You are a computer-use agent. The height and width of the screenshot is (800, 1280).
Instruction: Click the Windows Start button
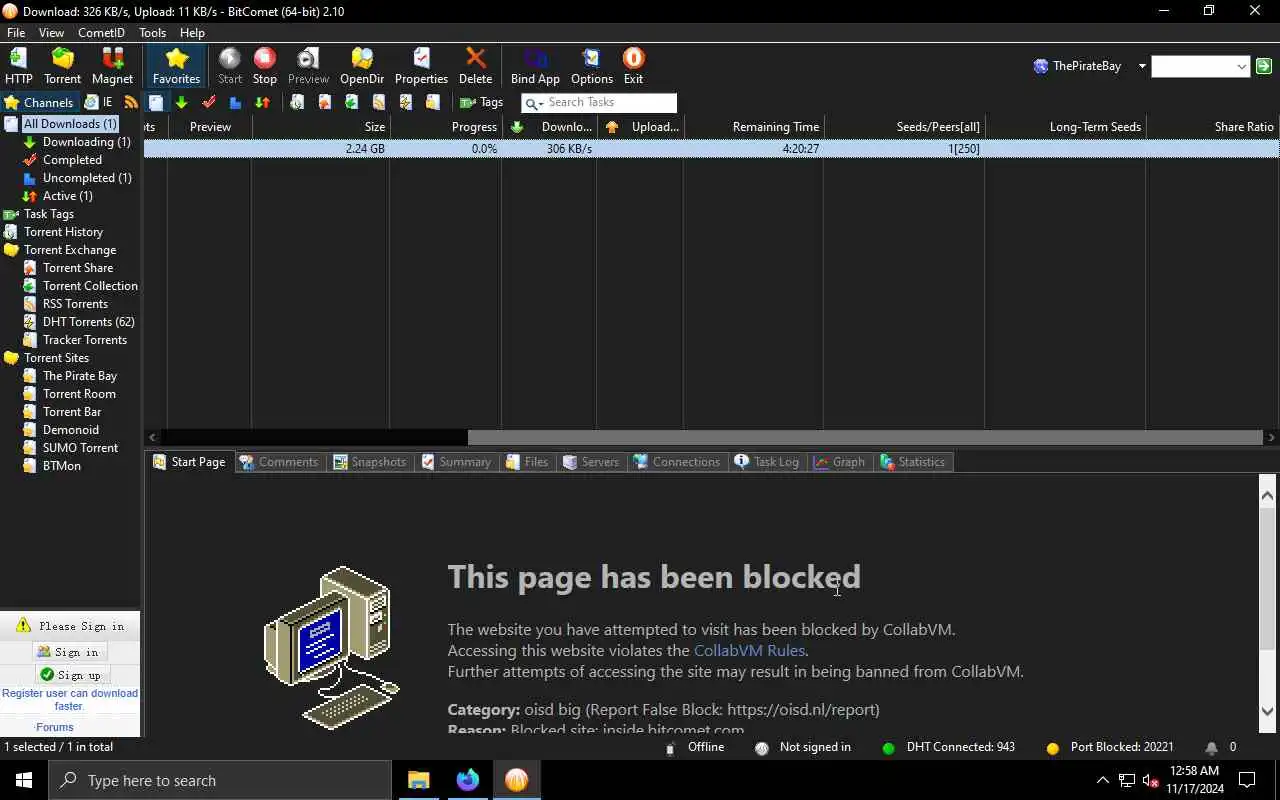point(24,780)
